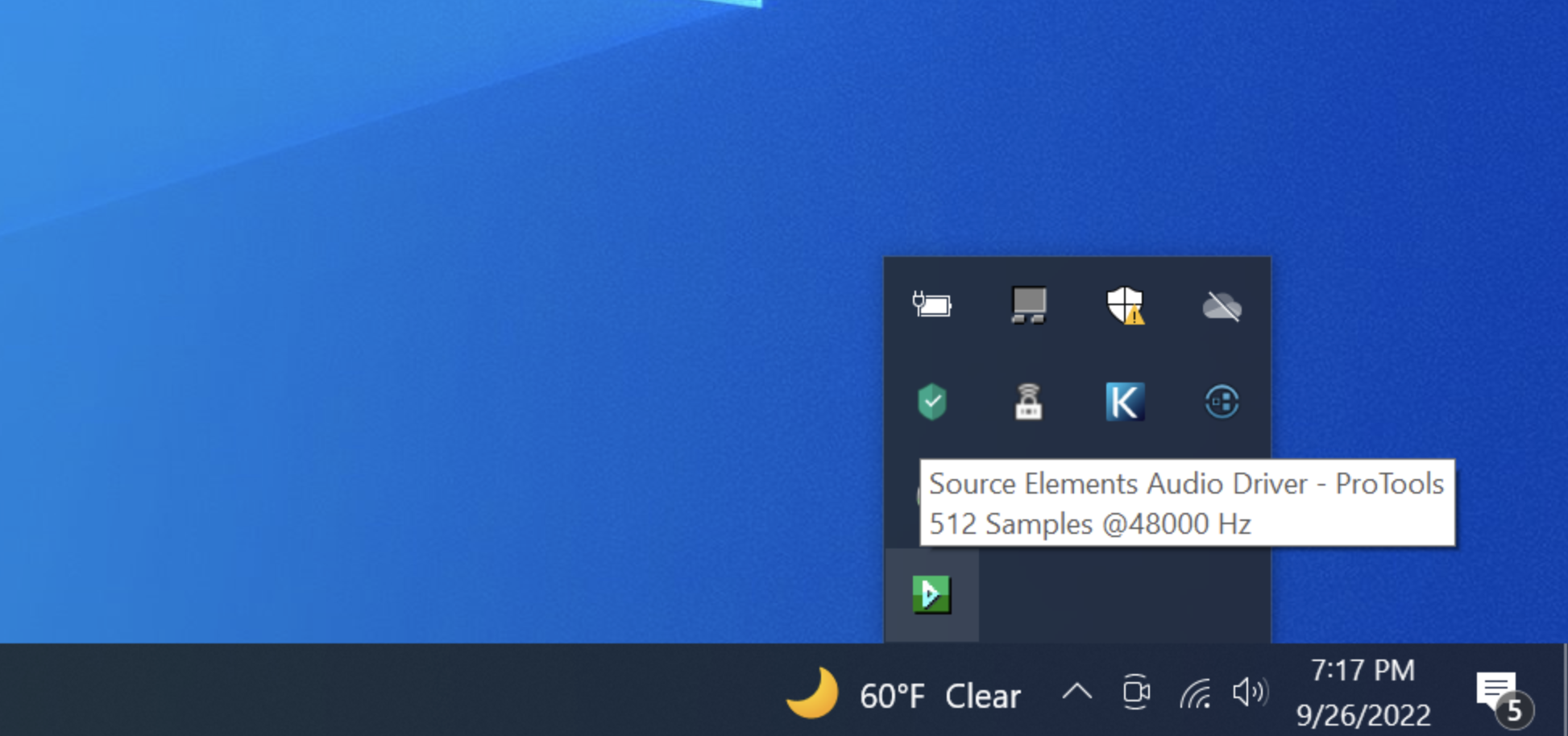Open the weather moon icon widget

pyautogui.click(x=812, y=693)
